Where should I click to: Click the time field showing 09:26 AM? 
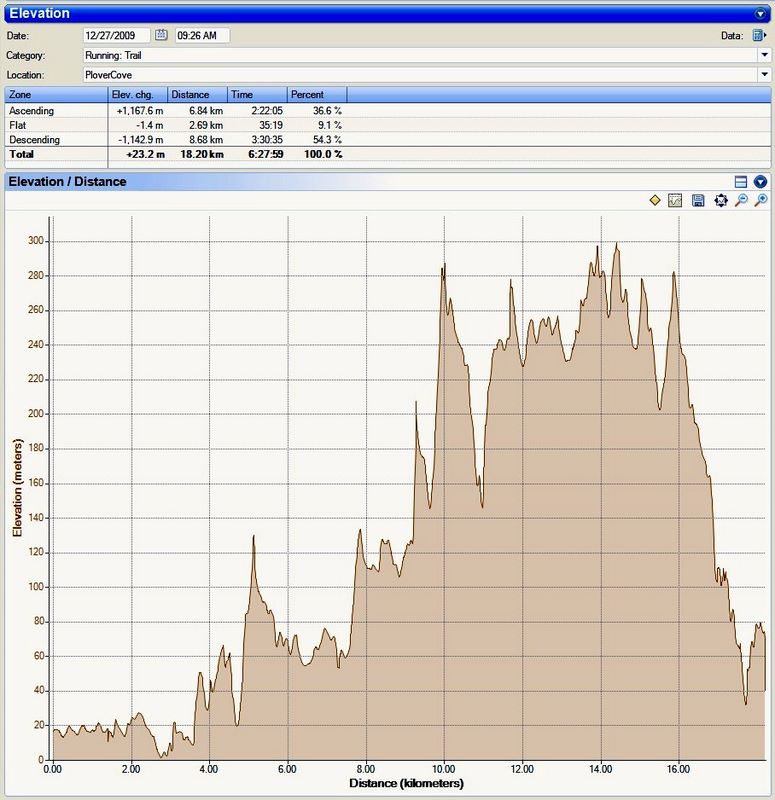202,35
